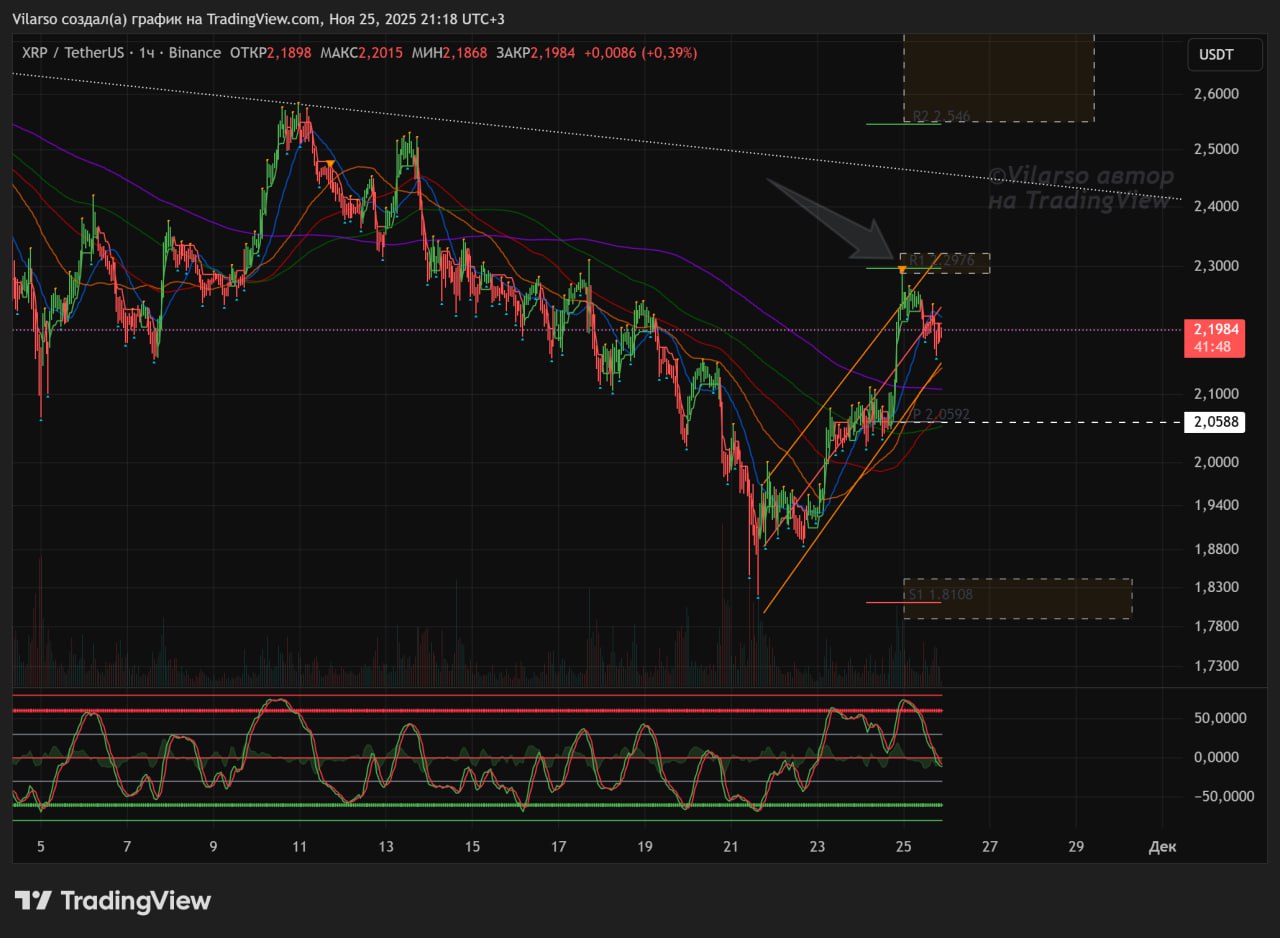The image size is (1280, 938).
Task: Select the S1 1,8108 support zone rectangle
Action: (x=1017, y=598)
